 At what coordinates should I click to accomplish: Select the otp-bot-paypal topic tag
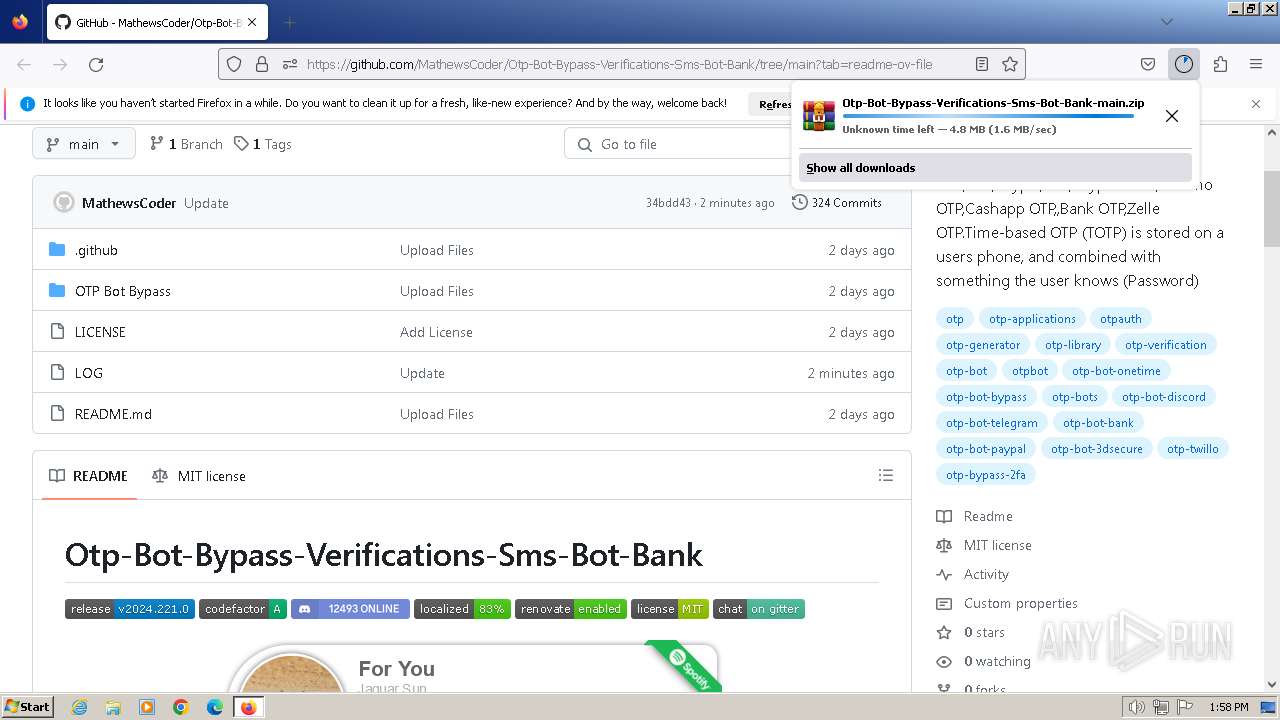986,449
